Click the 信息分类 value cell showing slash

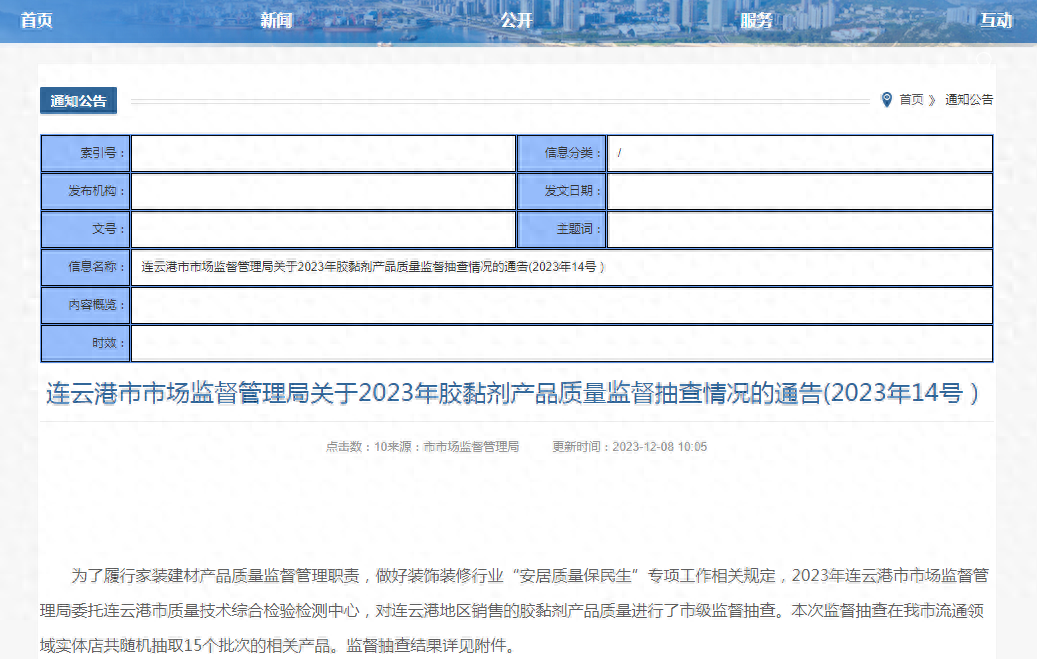[799, 153]
